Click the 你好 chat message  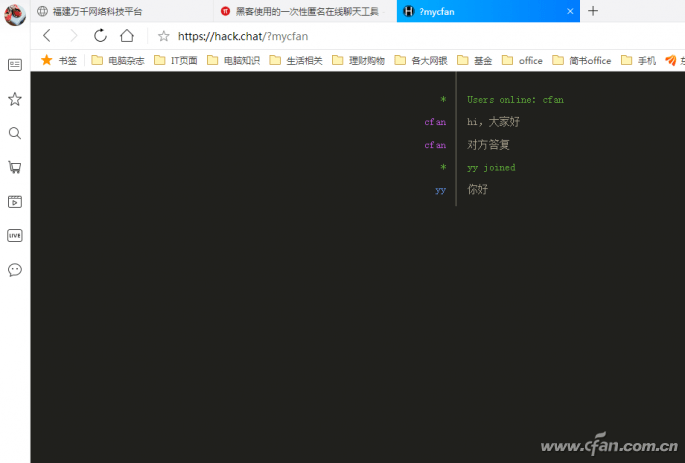pyautogui.click(x=477, y=189)
